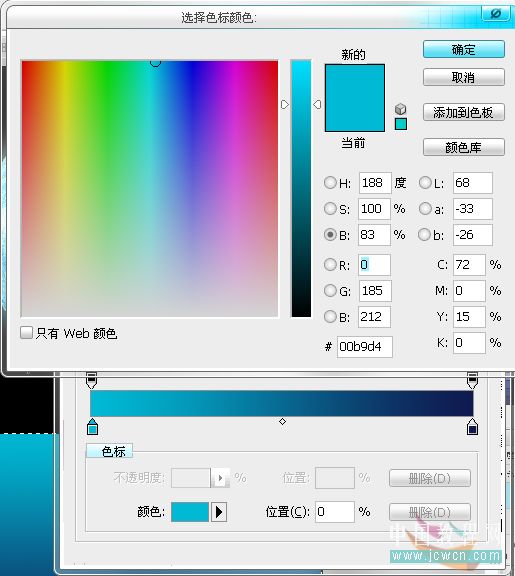Click the 颜色库 button
The image size is (515, 576).
(x=464, y=147)
